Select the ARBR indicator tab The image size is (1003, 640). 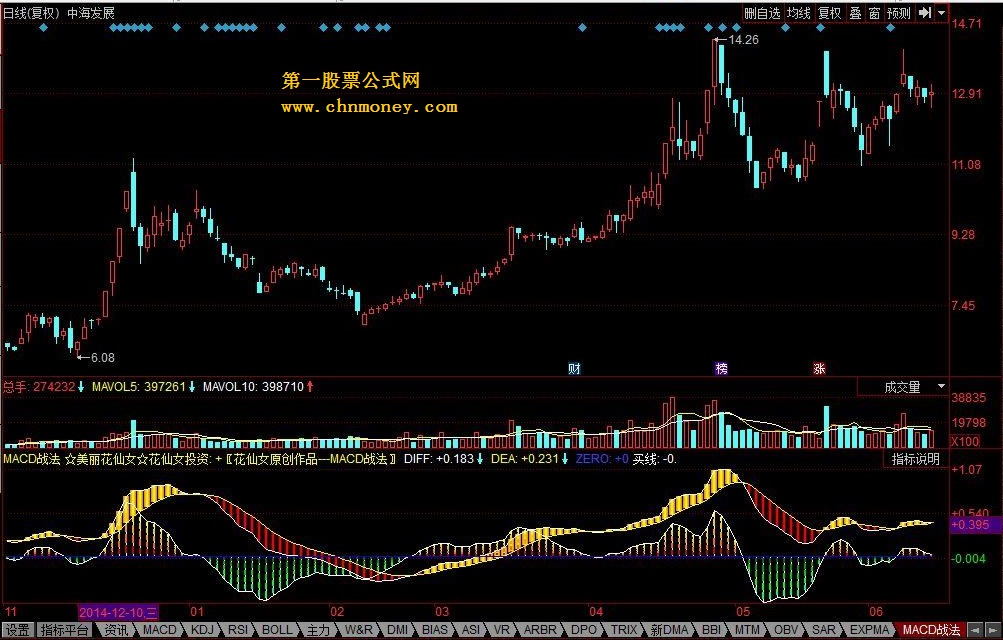541,630
